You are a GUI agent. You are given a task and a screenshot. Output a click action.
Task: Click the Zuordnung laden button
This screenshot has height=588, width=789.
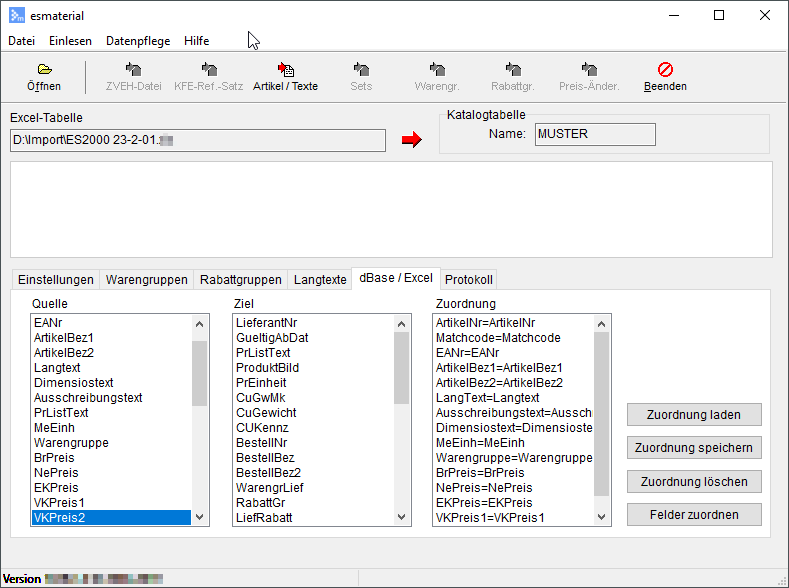[x=694, y=414]
